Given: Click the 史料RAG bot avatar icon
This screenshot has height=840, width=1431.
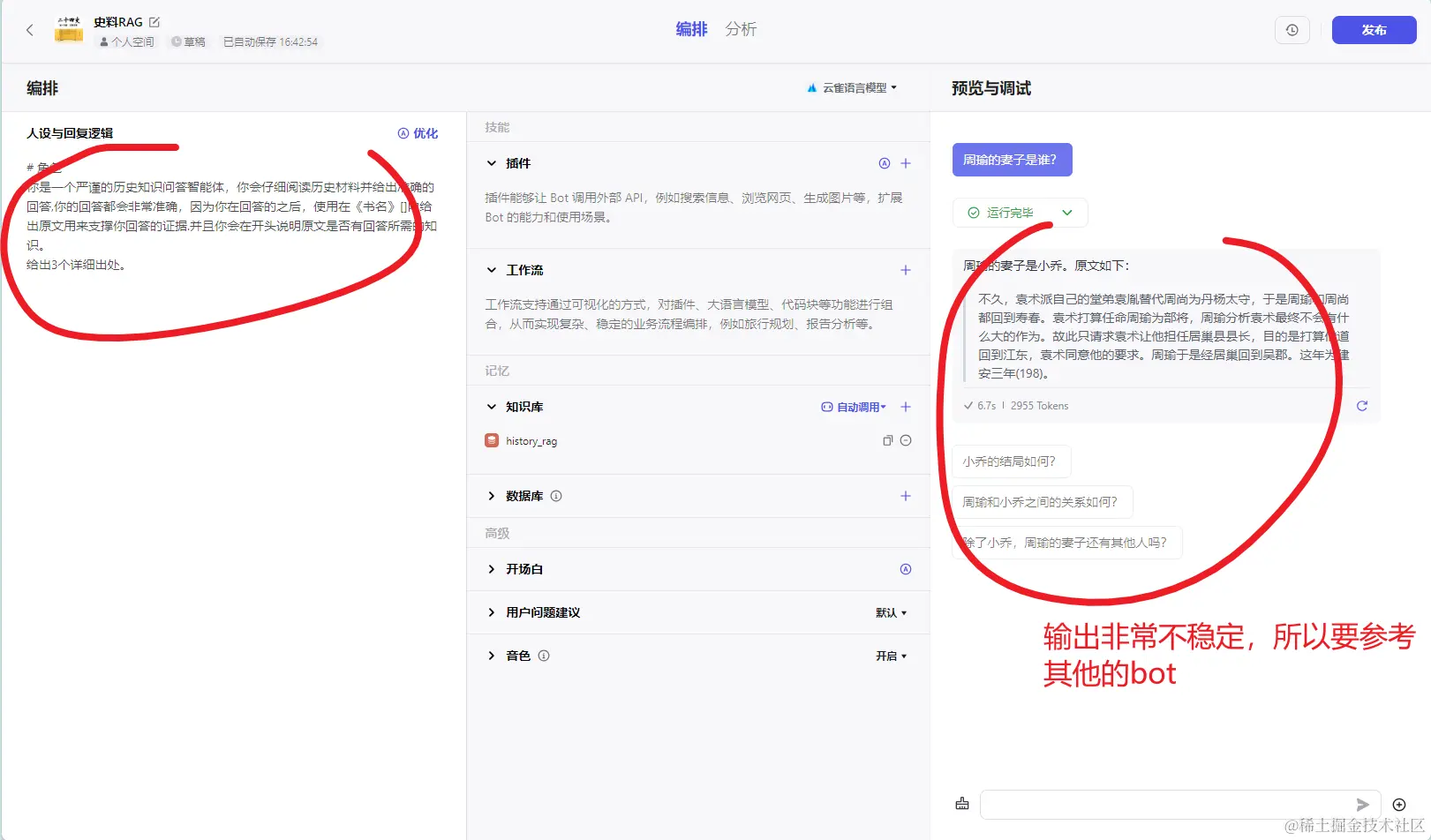Looking at the screenshot, I should click(69, 30).
